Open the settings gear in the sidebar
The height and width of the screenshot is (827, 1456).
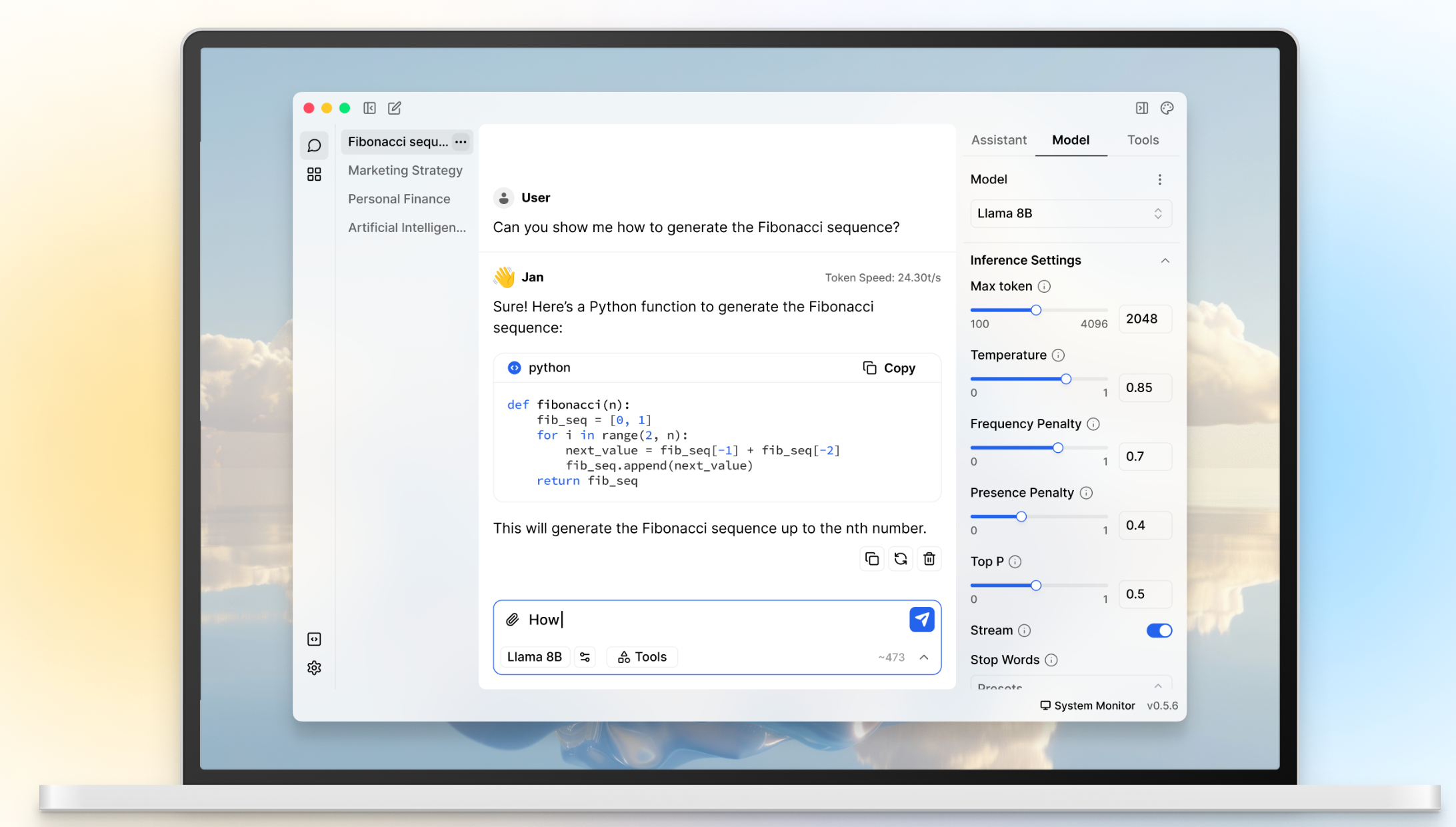pos(314,668)
